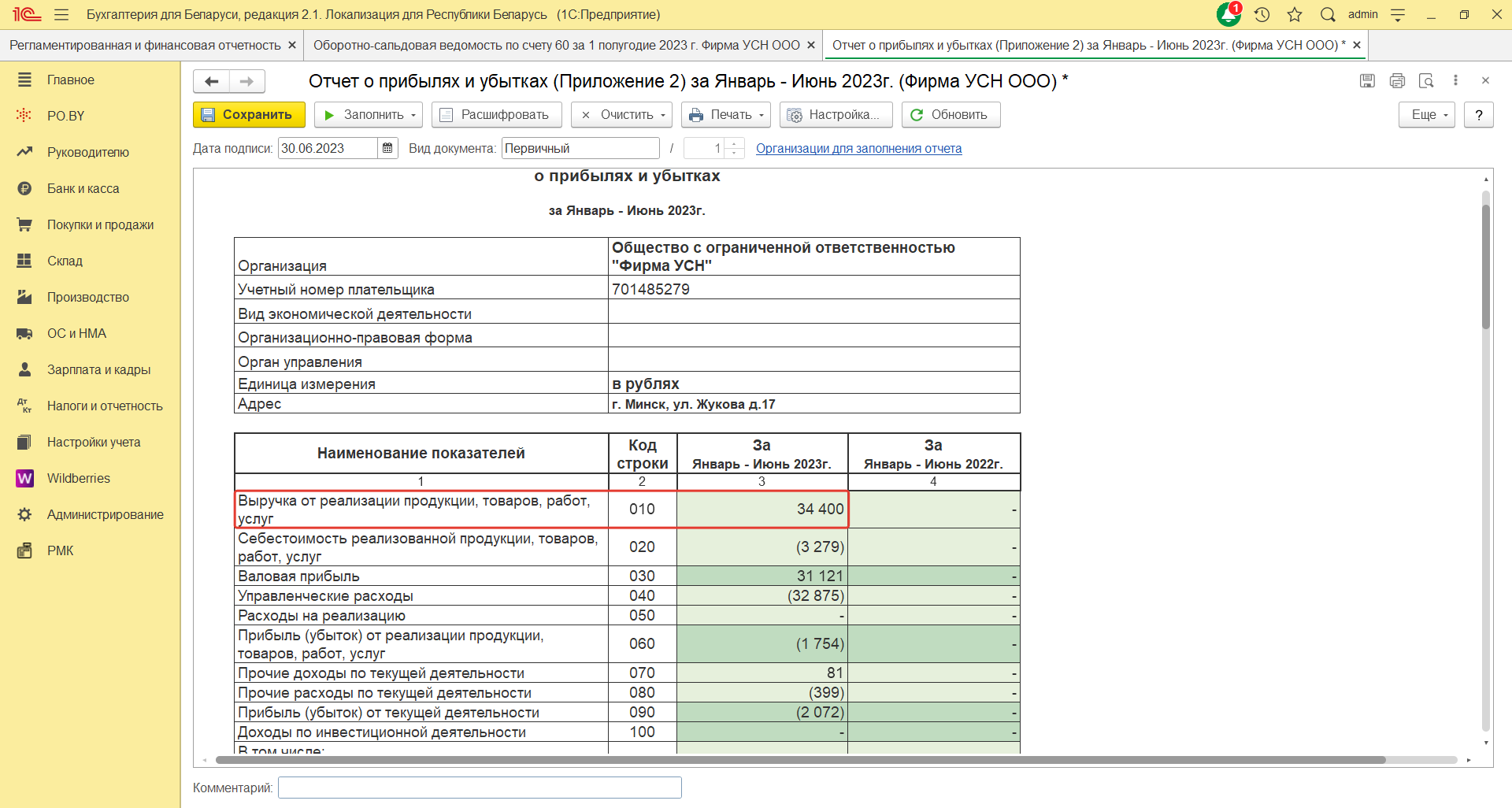The height and width of the screenshot is (808, 1512).
Task: Switch to Оборотно-сальдовая ведомость tab
Action: point(556,45)
